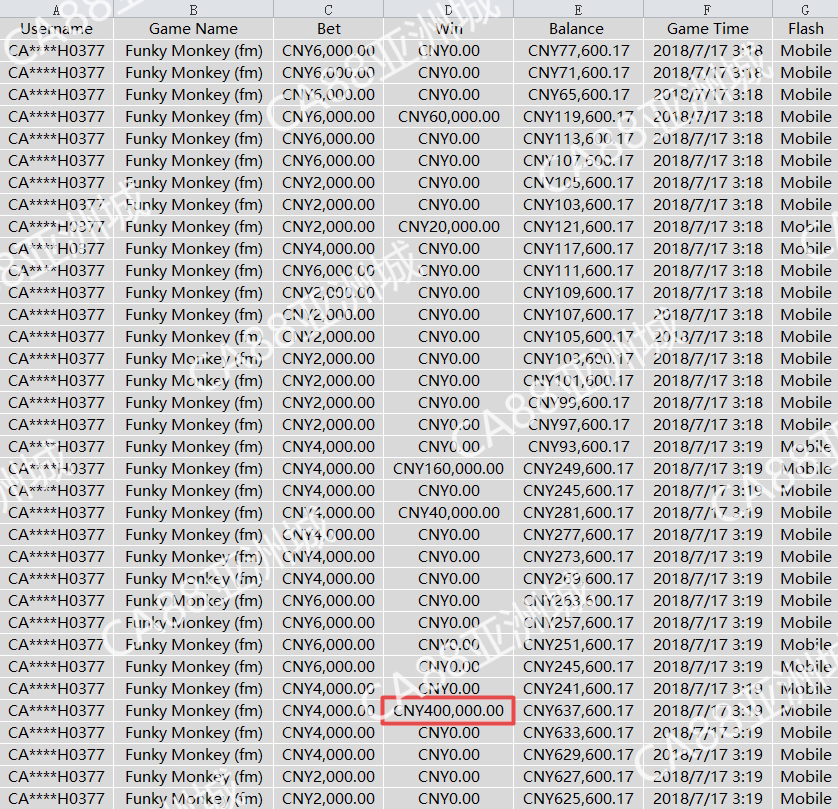Click the CNY77,600.17 balance cell
Viewport: 838px width, 809px height.
578,51
